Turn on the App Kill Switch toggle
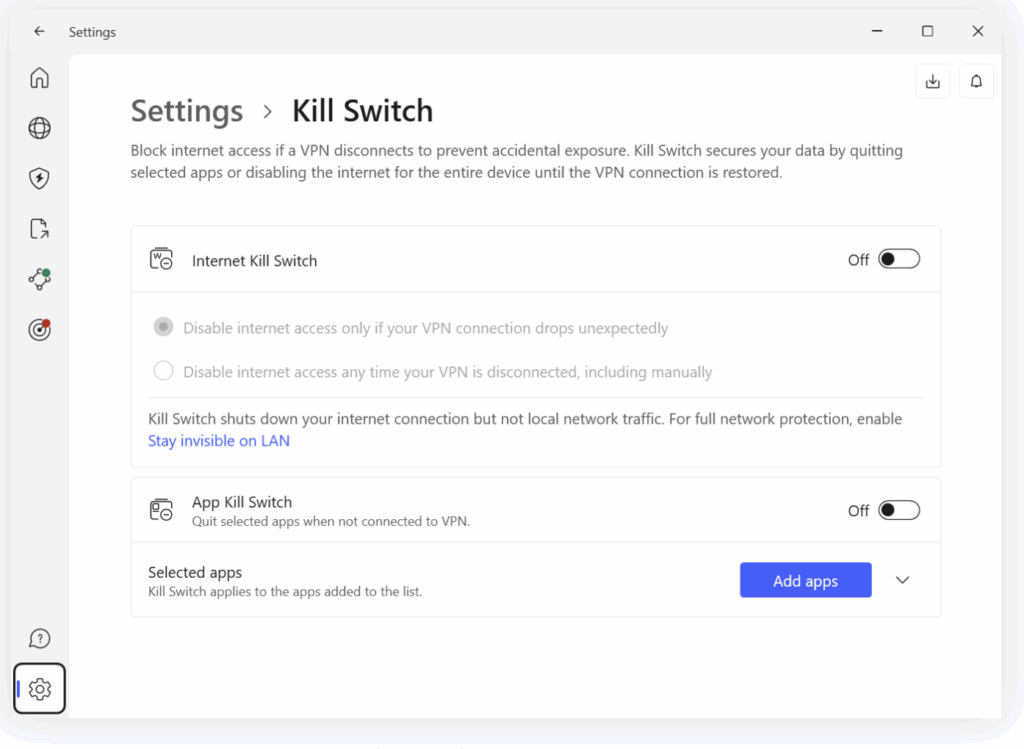The width and height of the screenshot is (1024, 749). click(x=899, y=510)
